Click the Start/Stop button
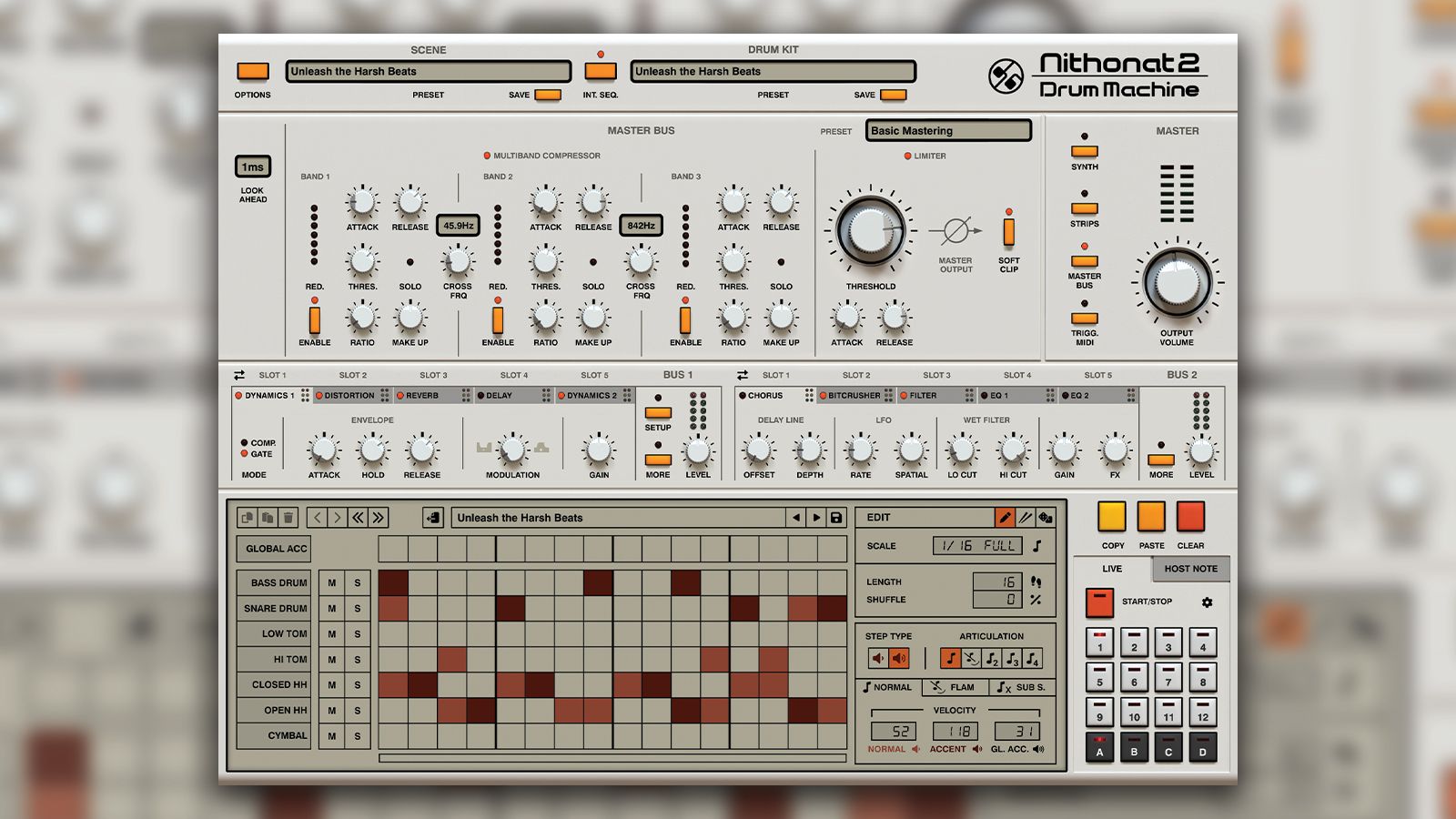The image size is (1456, 819). click(1099, 602)
